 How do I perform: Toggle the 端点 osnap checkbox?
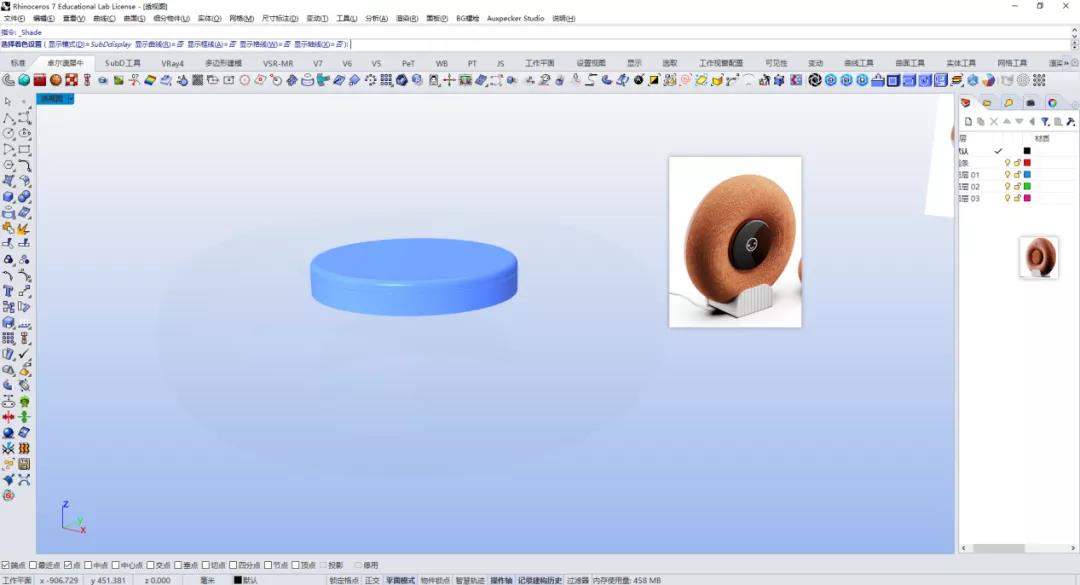click(6, 565)
